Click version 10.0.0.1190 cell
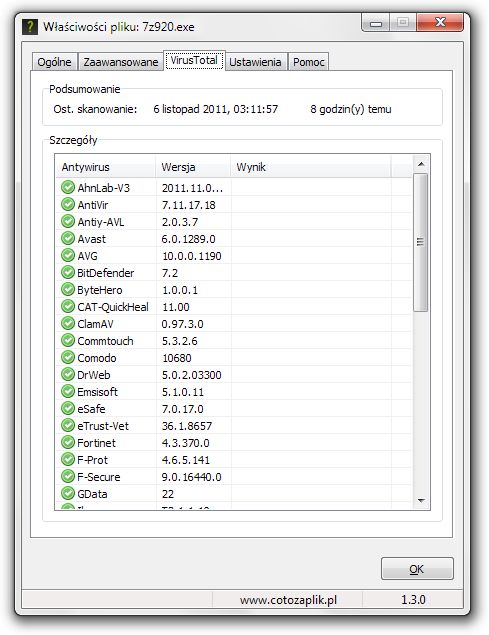489x635 pixels. click(x=192, y=256)
